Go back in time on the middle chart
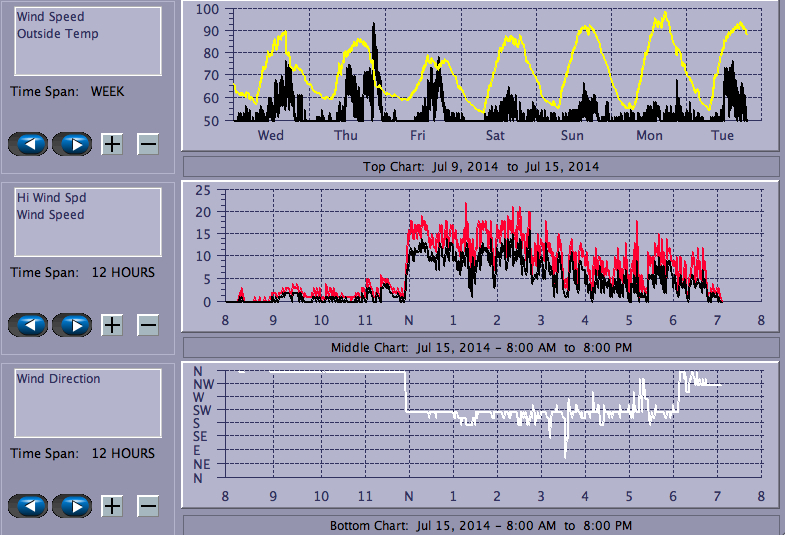 (x=30, y=325)
